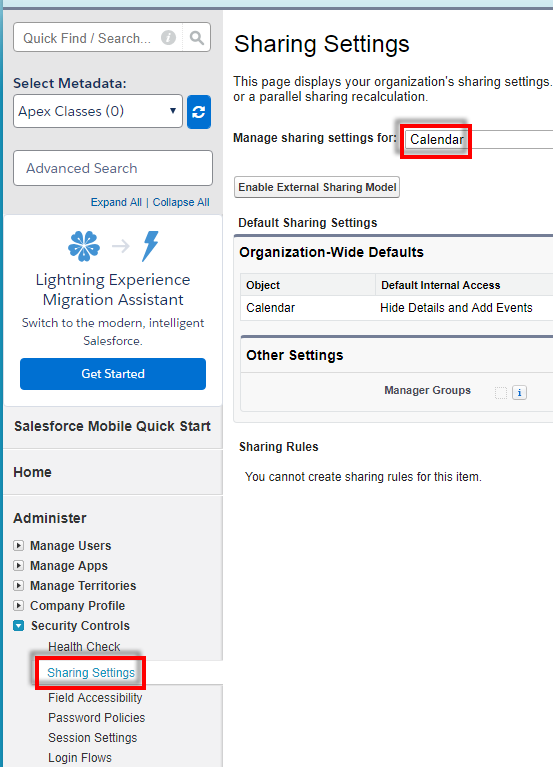Expand the Manage Territories section

(19, 586)
